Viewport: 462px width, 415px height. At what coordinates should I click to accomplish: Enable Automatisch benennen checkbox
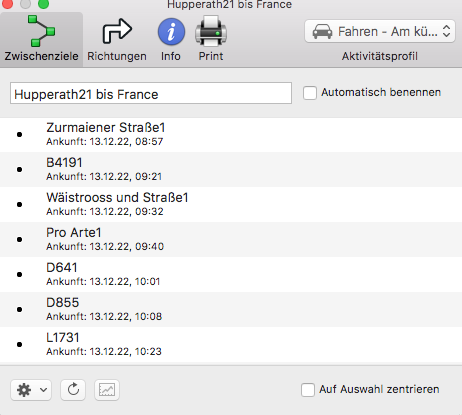tap(310, 93)
